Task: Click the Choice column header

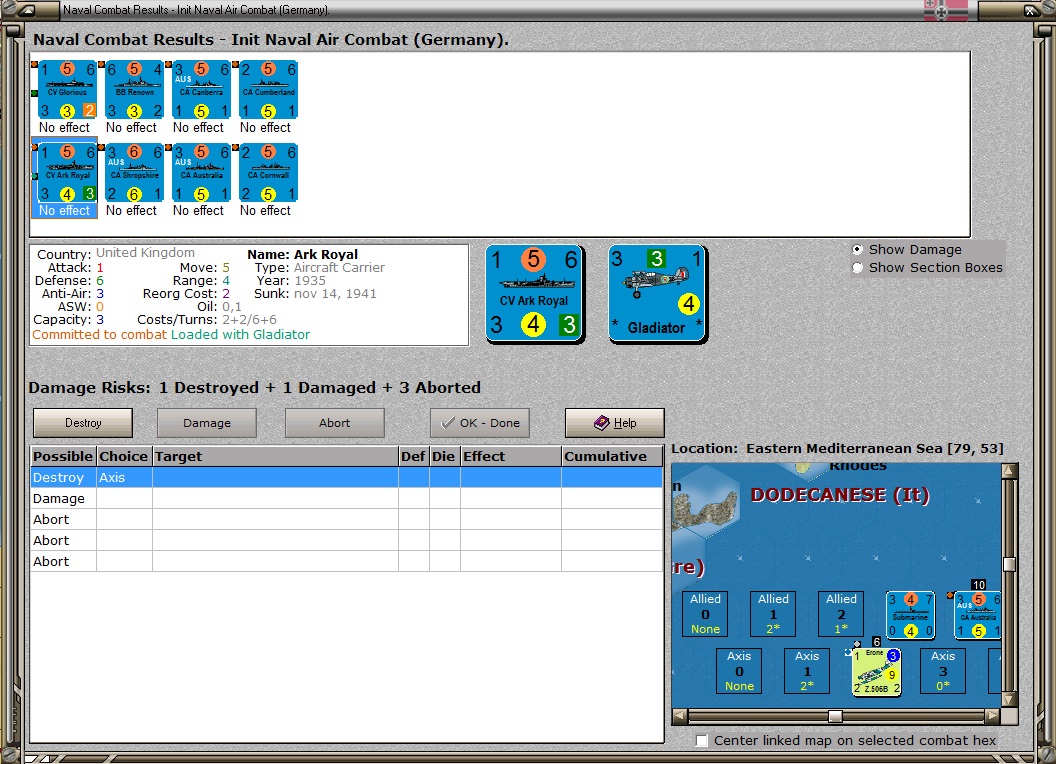Action: 124,456
